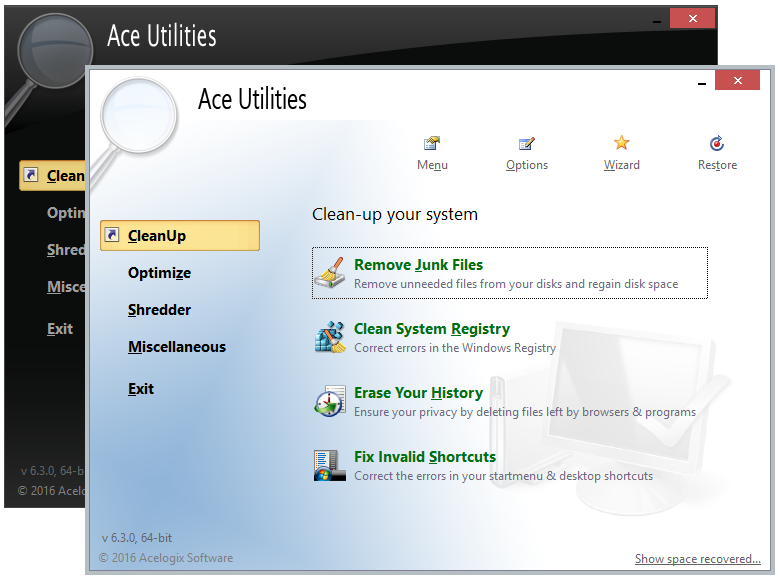Click '© 2016 Acelogix Software' in front window
This screenshot has height=580, width=780.
pos(166,558)
